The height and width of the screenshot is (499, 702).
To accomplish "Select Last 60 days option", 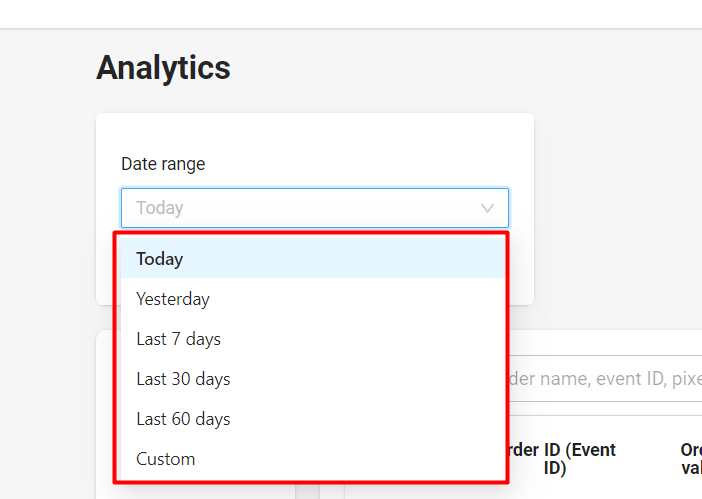I will (x=313, y=419).
